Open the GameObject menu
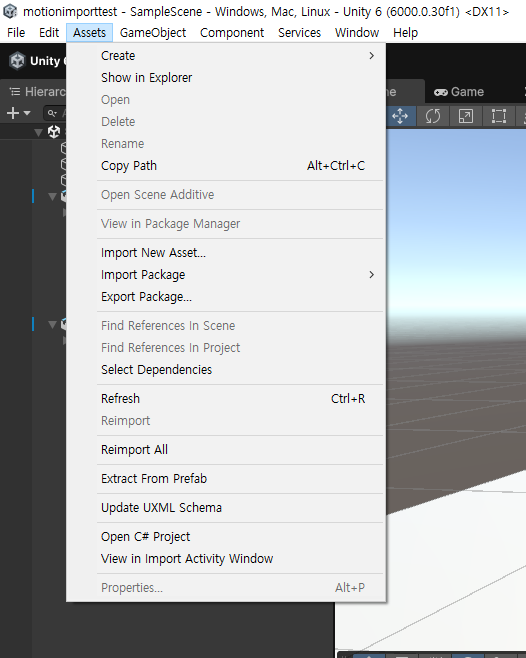The height and width of the screenshot is (658, 526). (x=153, y=33)
